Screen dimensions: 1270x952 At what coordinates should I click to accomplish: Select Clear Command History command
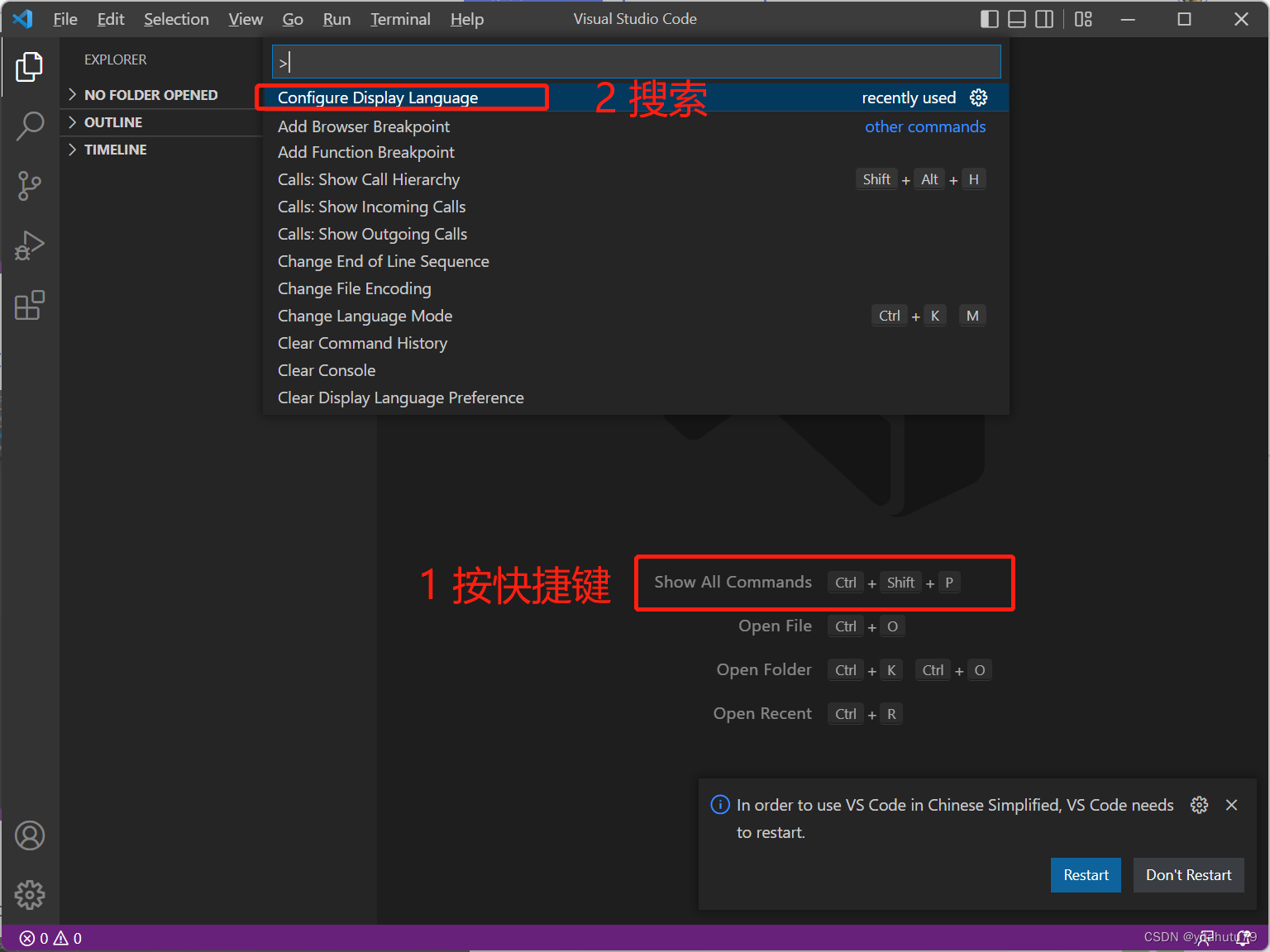point(636,343)
